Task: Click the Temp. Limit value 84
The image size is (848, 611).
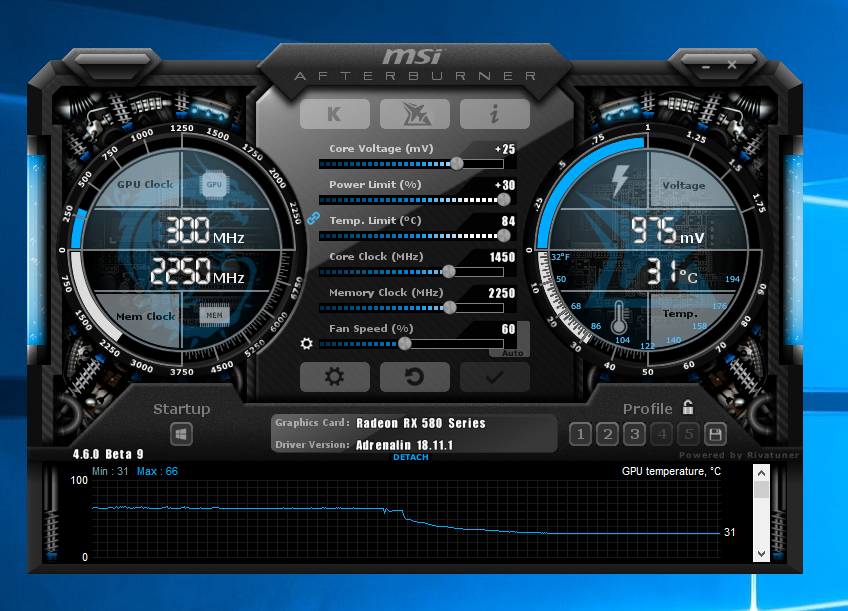Action: [x=508, y=221]
